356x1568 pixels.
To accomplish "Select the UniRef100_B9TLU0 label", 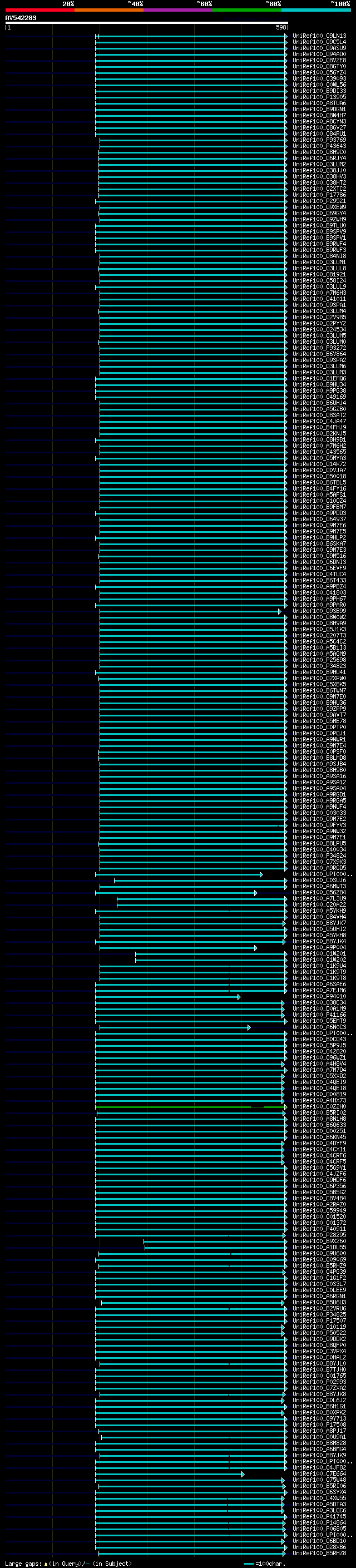I will click(x=319, y=225).
